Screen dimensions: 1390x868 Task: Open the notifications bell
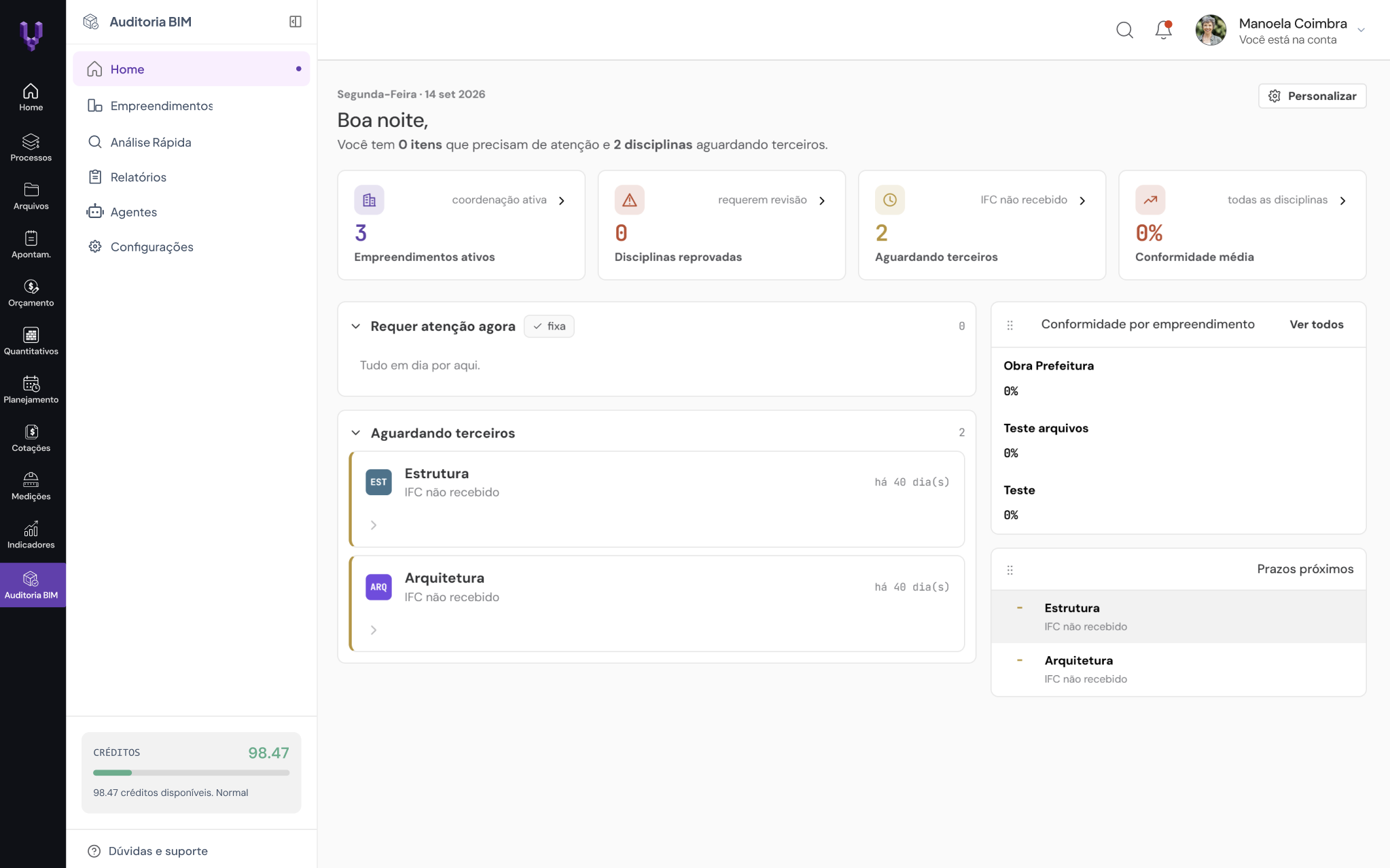pyautogui.click(x=1163, y=30)
